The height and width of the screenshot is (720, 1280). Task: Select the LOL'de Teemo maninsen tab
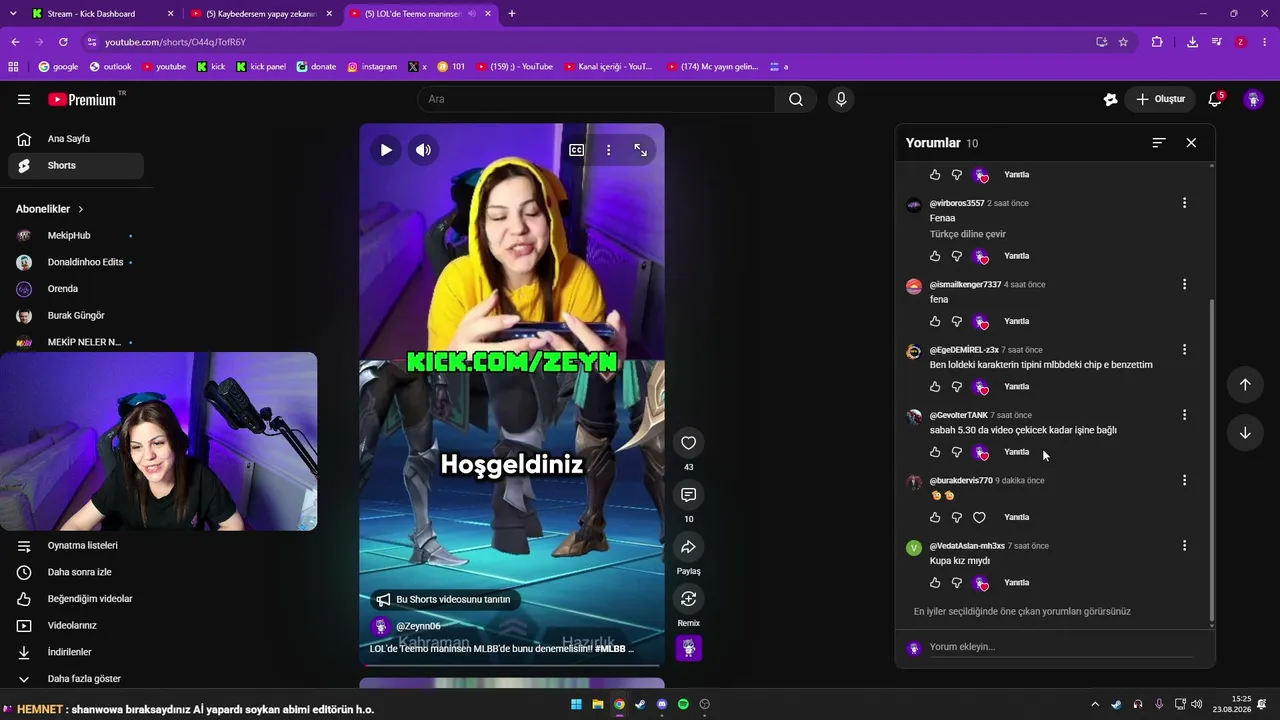421,14
